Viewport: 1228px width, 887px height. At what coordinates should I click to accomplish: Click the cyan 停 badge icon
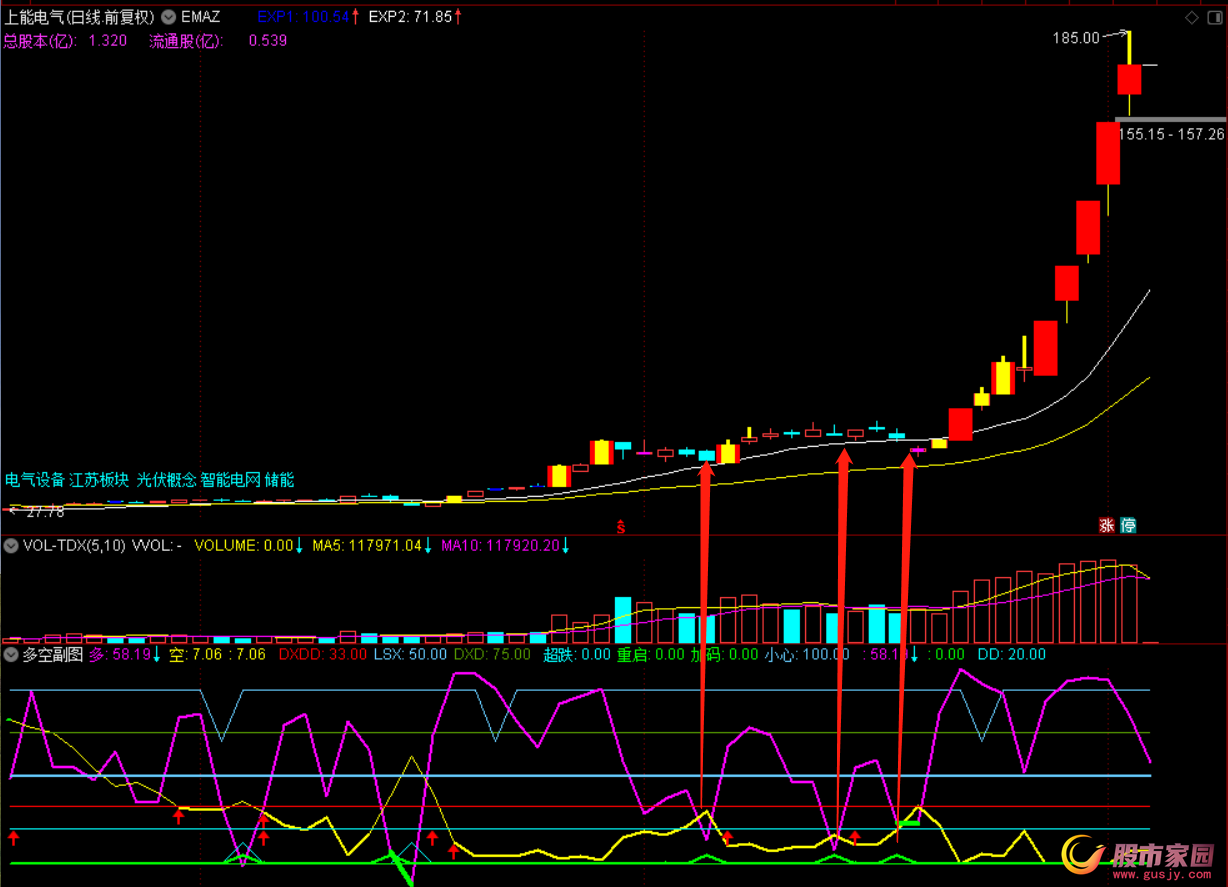(1128, 525)
